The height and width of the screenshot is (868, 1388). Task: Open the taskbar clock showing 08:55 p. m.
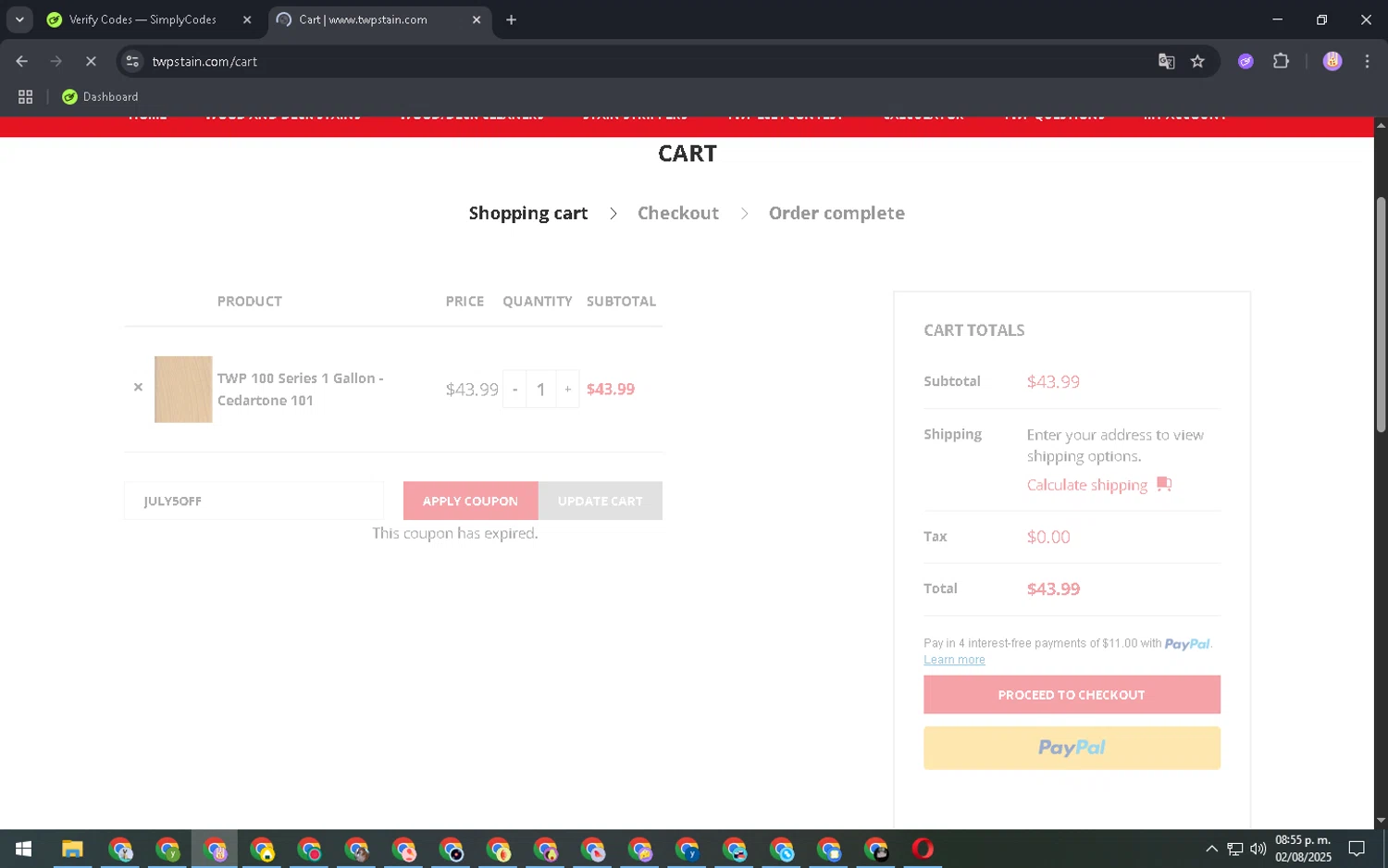pos(1303,849)
